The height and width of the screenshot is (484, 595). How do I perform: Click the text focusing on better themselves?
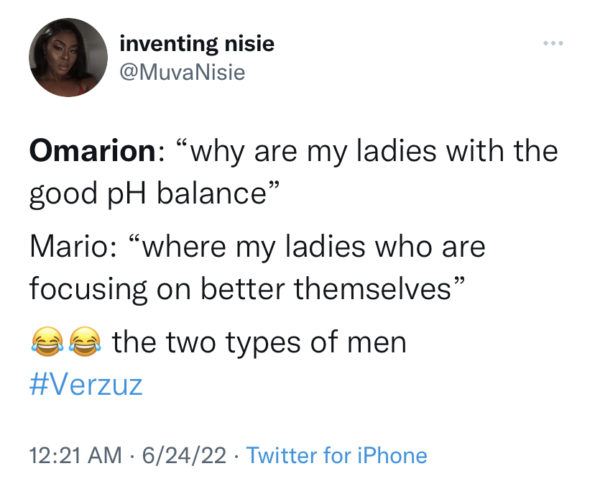pos(241,289)
